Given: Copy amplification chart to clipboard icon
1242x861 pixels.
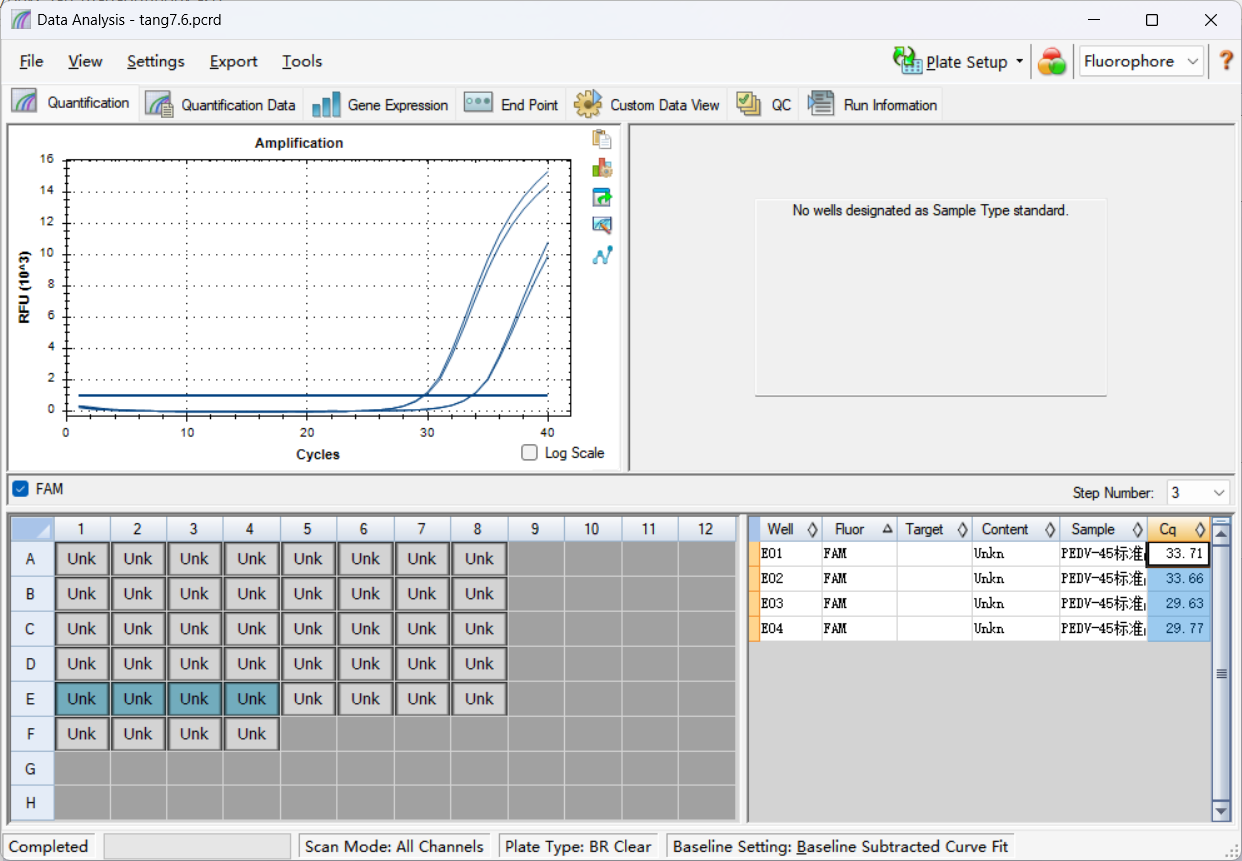Looking at the screenshot, I should coord(602,140).
